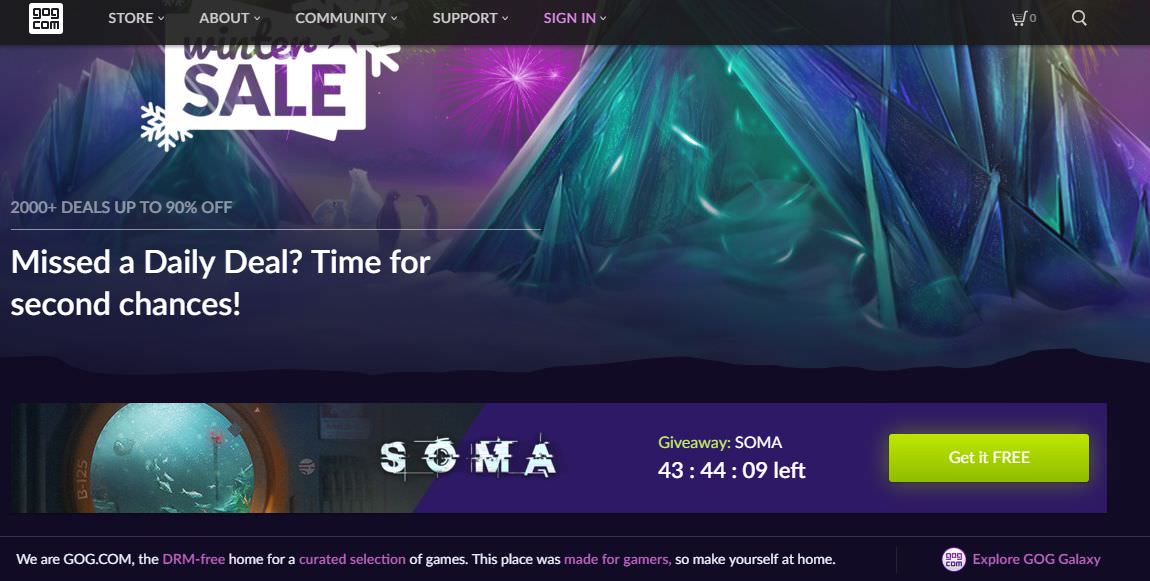Click the green Get it FREE button
Image resolution: width=1150 pixels, height=581 pixels.
click(x=989, y=458)
